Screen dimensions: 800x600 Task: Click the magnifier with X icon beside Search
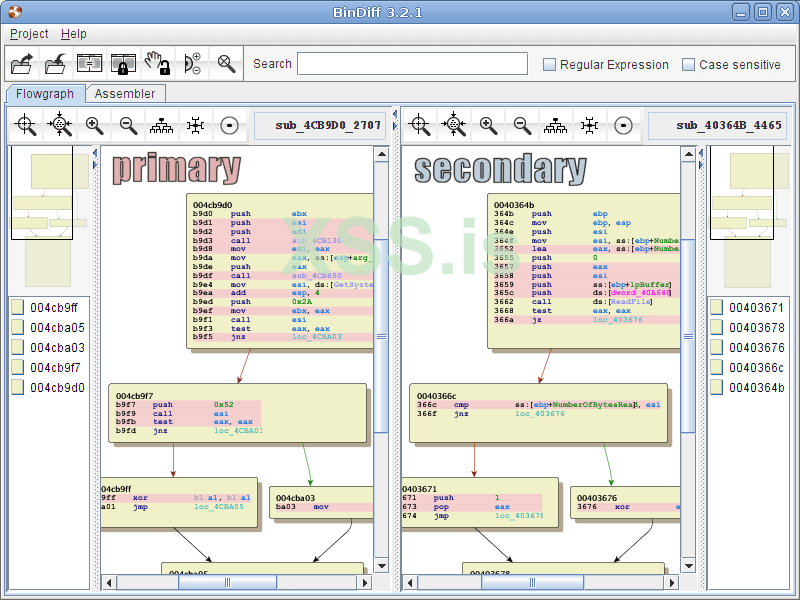click(x=227, y=64)
